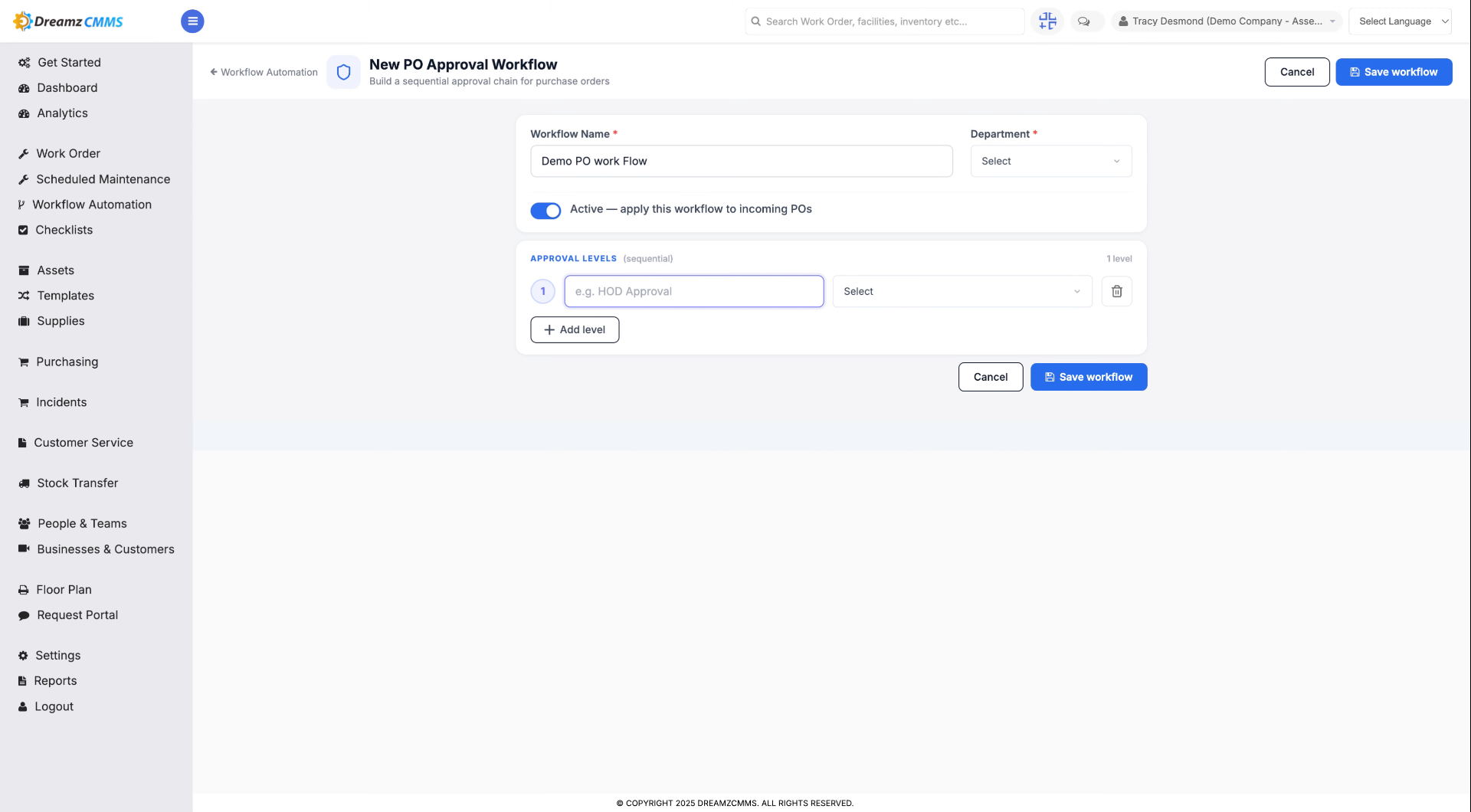1471x812 pixels.
Task: Click the DreamzCMMS logo
Action: pyautogui.click(x=68, y=21)
